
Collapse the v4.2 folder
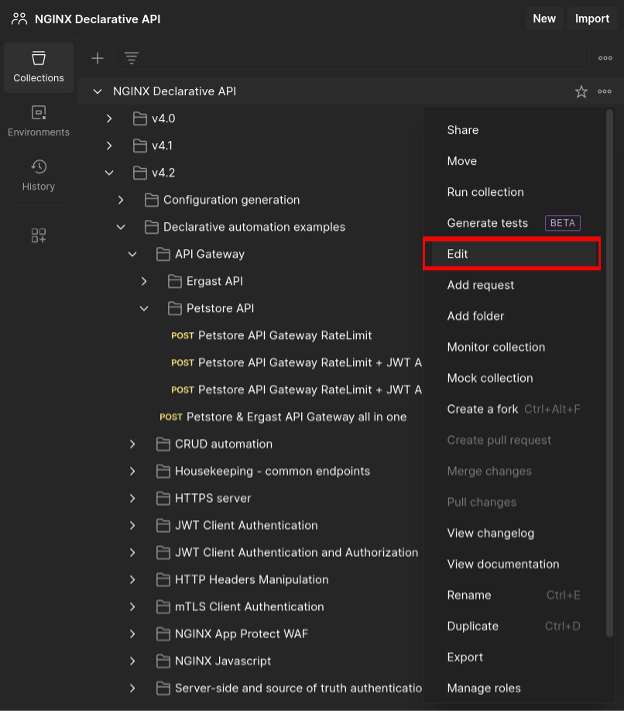coord(109,173)
